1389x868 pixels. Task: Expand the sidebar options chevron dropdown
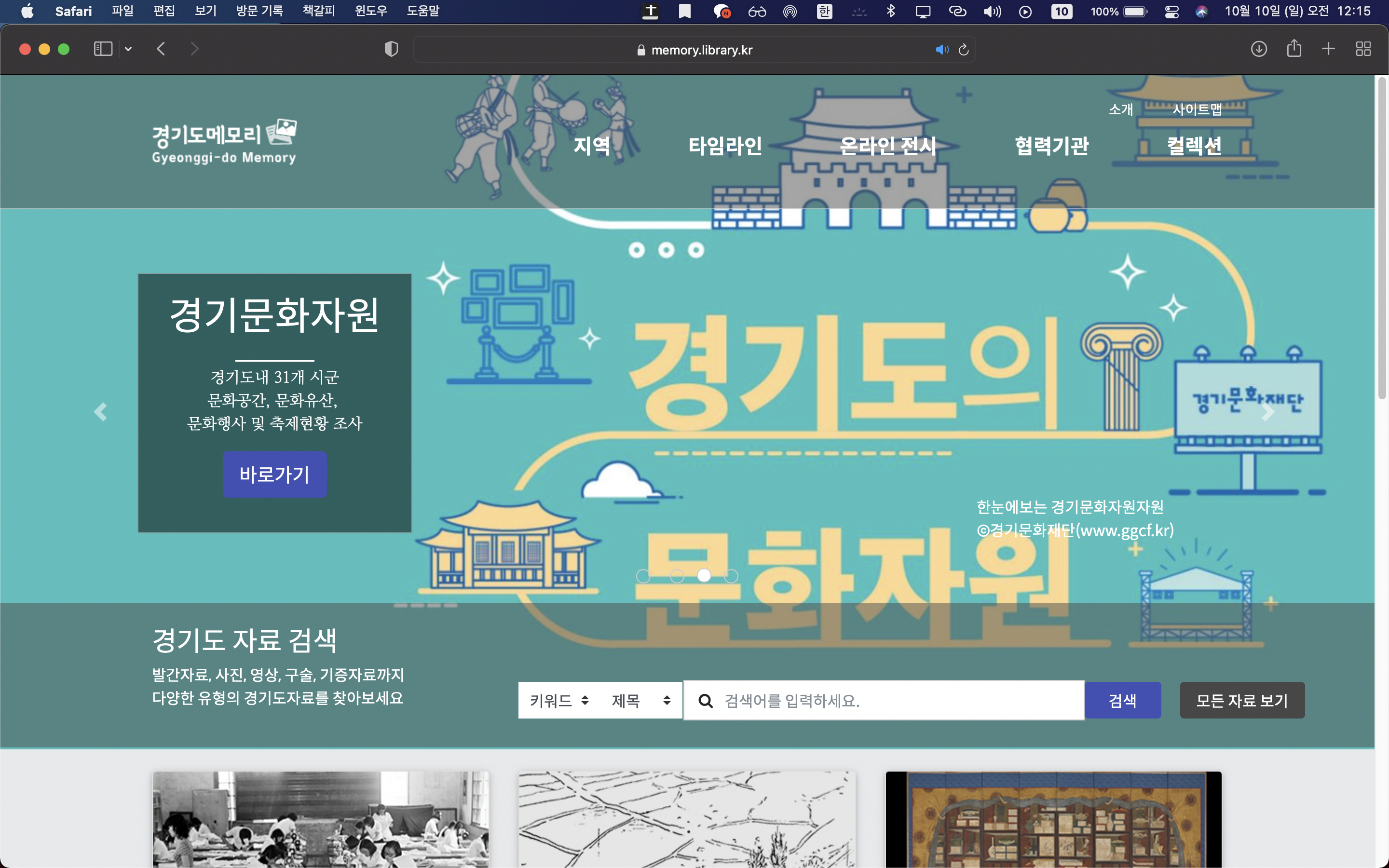129,49
